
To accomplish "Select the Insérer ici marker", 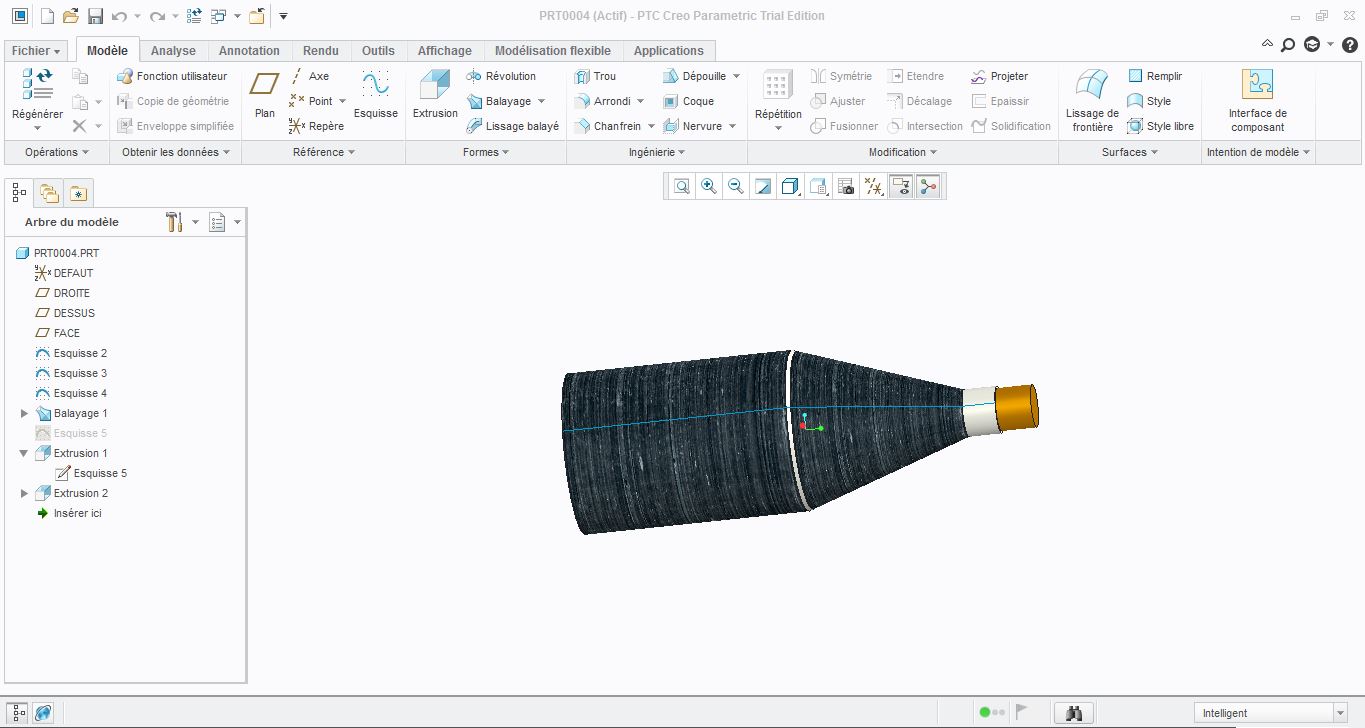I will tap(69, 513).
